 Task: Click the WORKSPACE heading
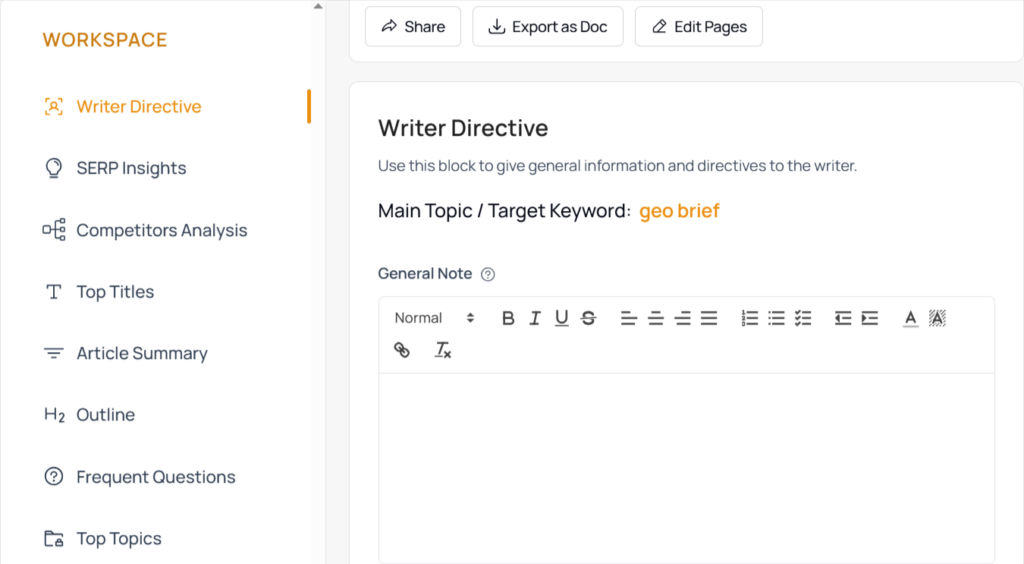[x=105, y=40]
